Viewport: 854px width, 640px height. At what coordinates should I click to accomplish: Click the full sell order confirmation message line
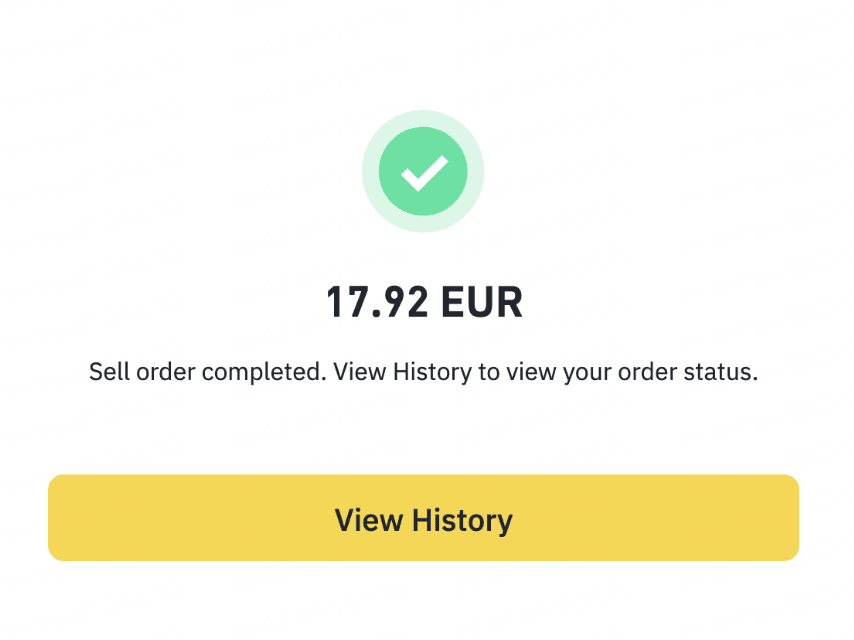424,373
